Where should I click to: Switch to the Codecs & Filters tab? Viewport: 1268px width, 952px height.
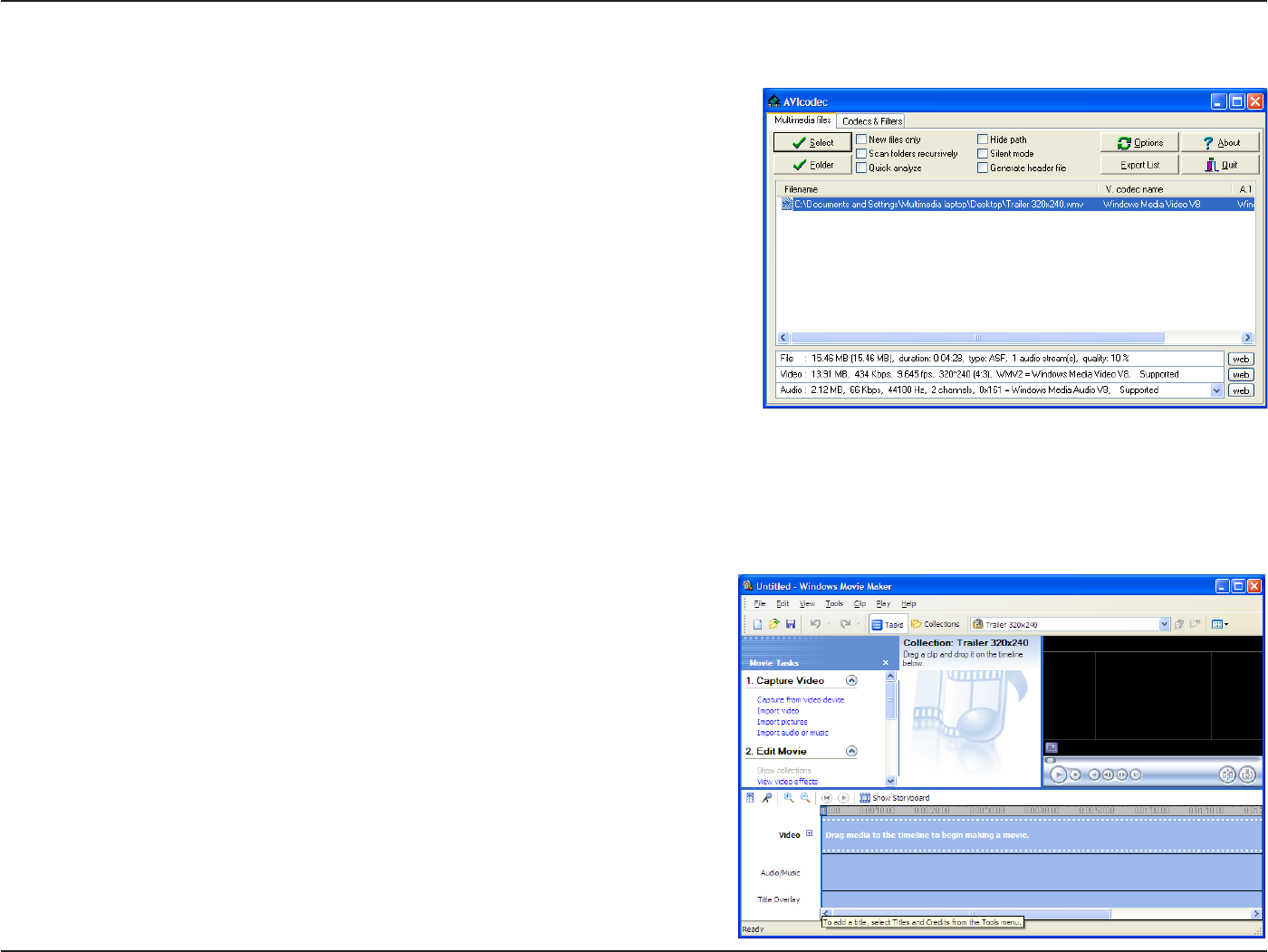(871, 121)
